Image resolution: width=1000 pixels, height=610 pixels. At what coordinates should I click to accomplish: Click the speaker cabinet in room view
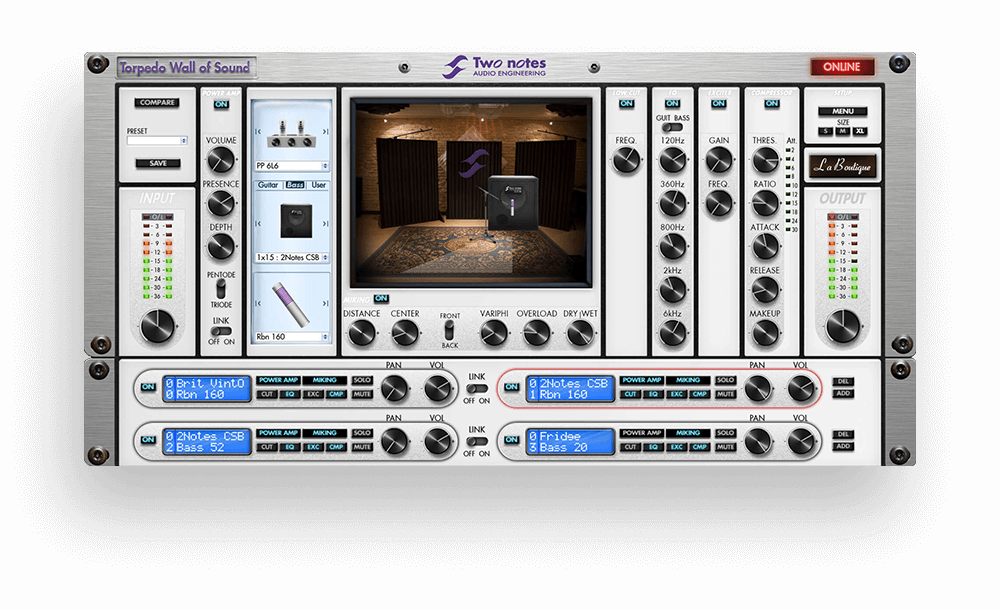tap(513, 203)
